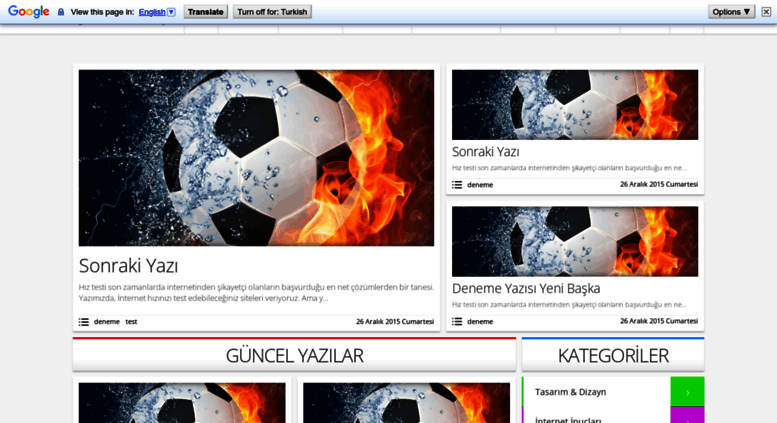The width and height of the screenshot is (777, 423).
Task: Open Deneme Yazısı Yeni Başka thumbnail
Action: [x=575, y=242]
